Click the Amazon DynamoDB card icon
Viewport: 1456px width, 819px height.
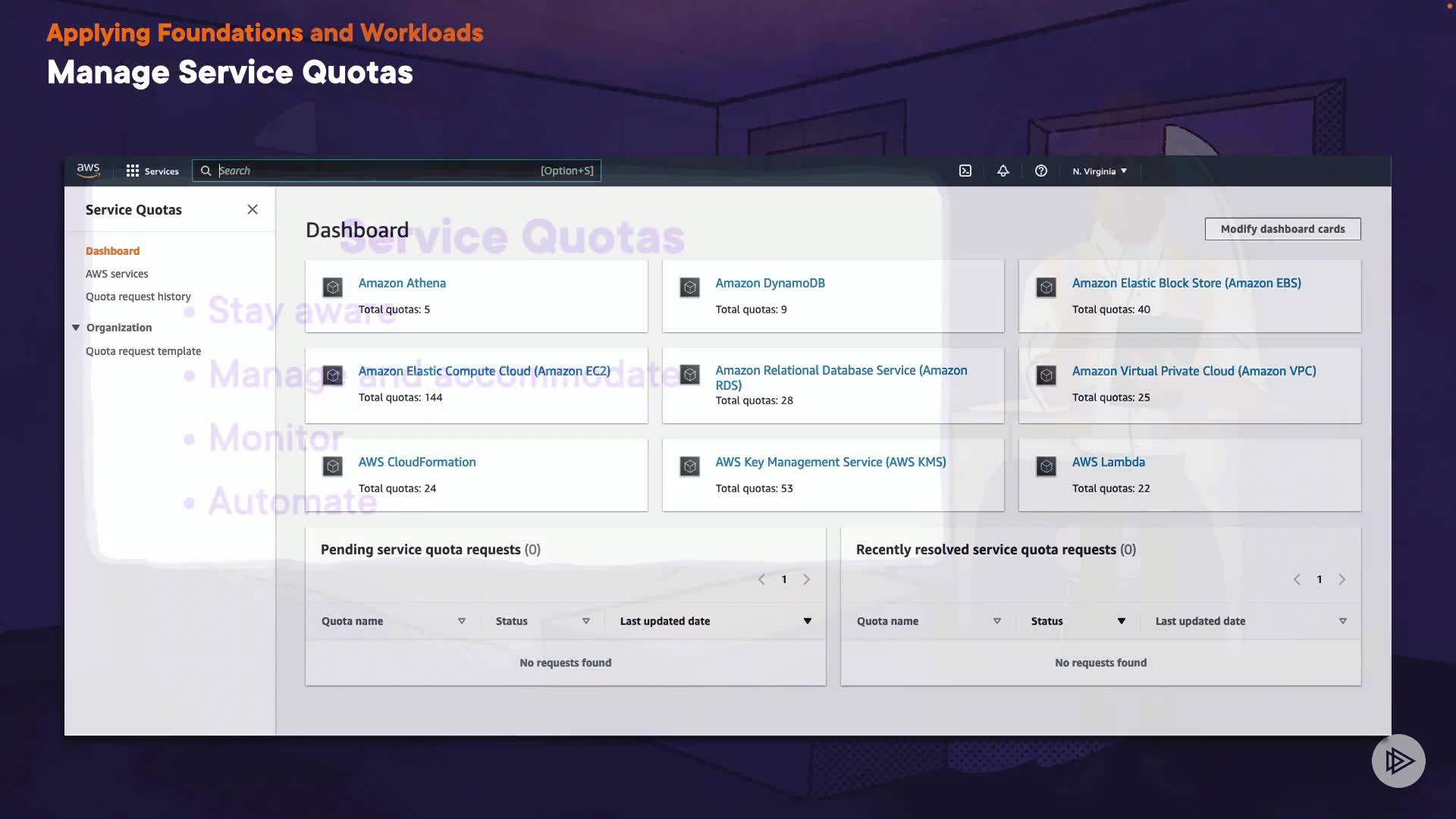[689, 287]
